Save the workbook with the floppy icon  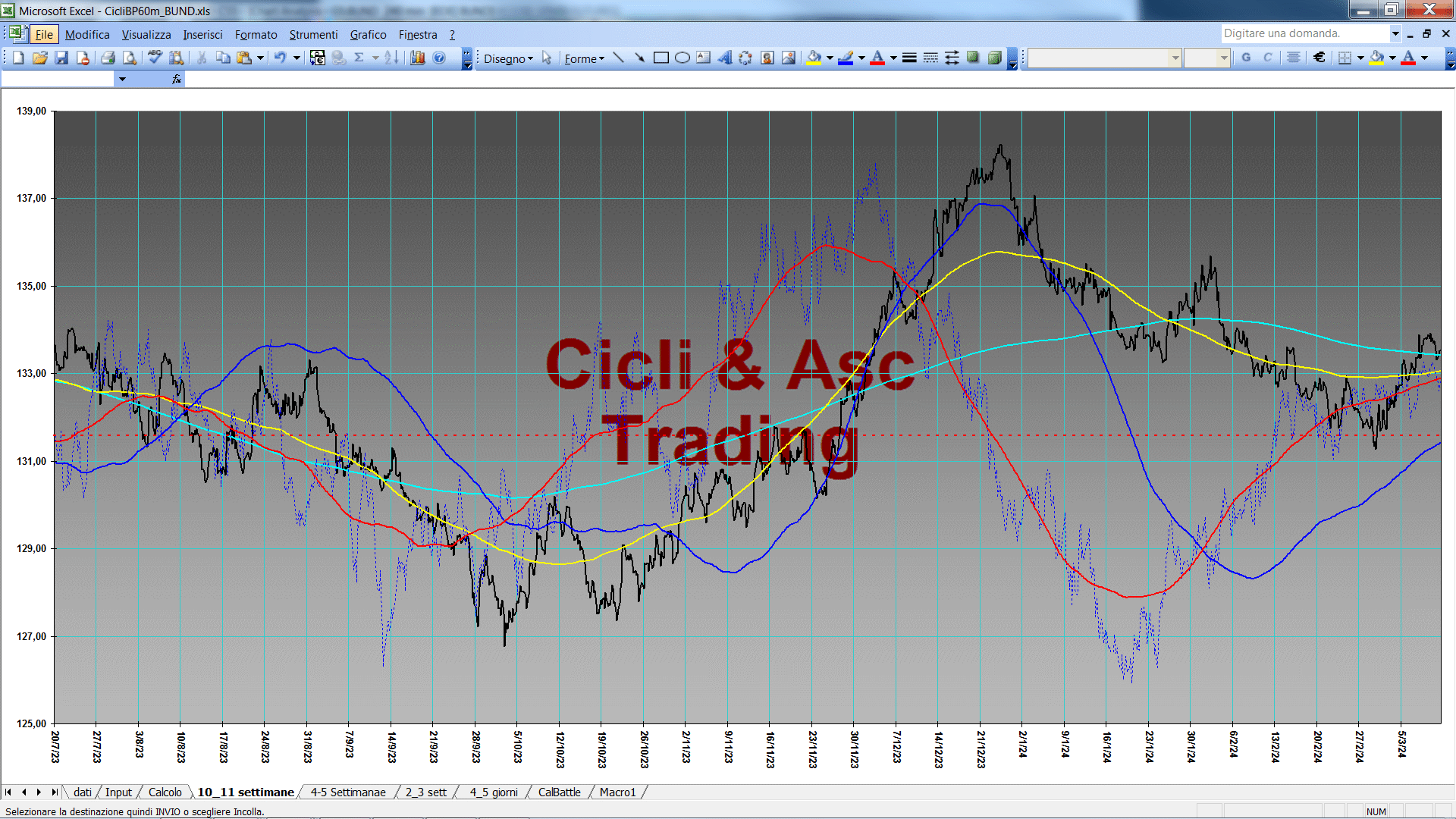tap(61, 58)
